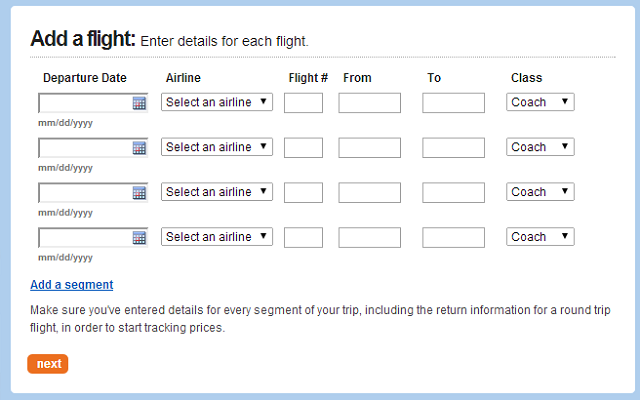Click the Add a segment link

pyautogui.click(x=72, y=284)
